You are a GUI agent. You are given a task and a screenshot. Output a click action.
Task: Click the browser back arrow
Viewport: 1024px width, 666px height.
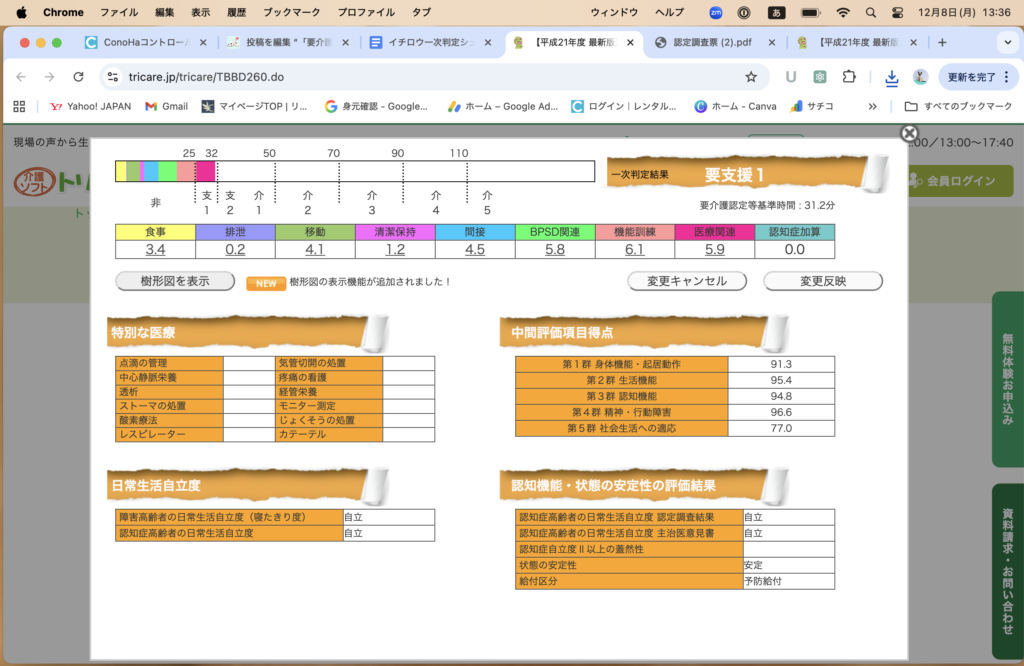pyautogui.click(x=21, y=77)
